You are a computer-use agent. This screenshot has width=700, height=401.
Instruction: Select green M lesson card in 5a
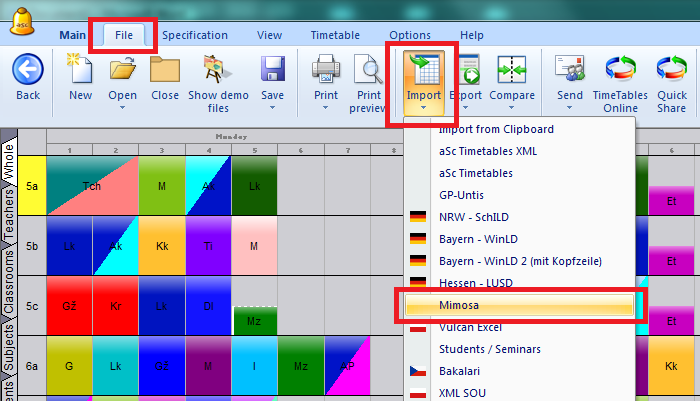162,186
